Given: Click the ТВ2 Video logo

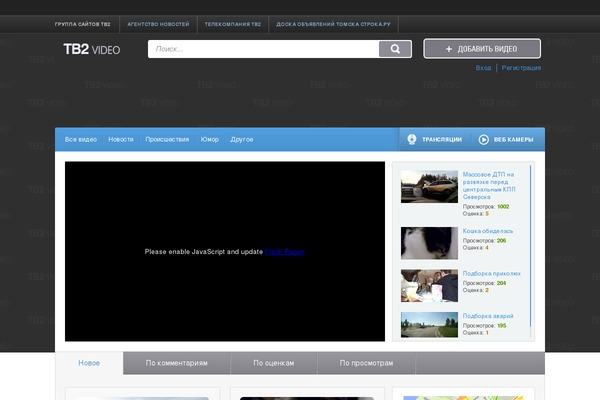Looking at the screenshot, I should pyautogui.click(x=91, y=49).
